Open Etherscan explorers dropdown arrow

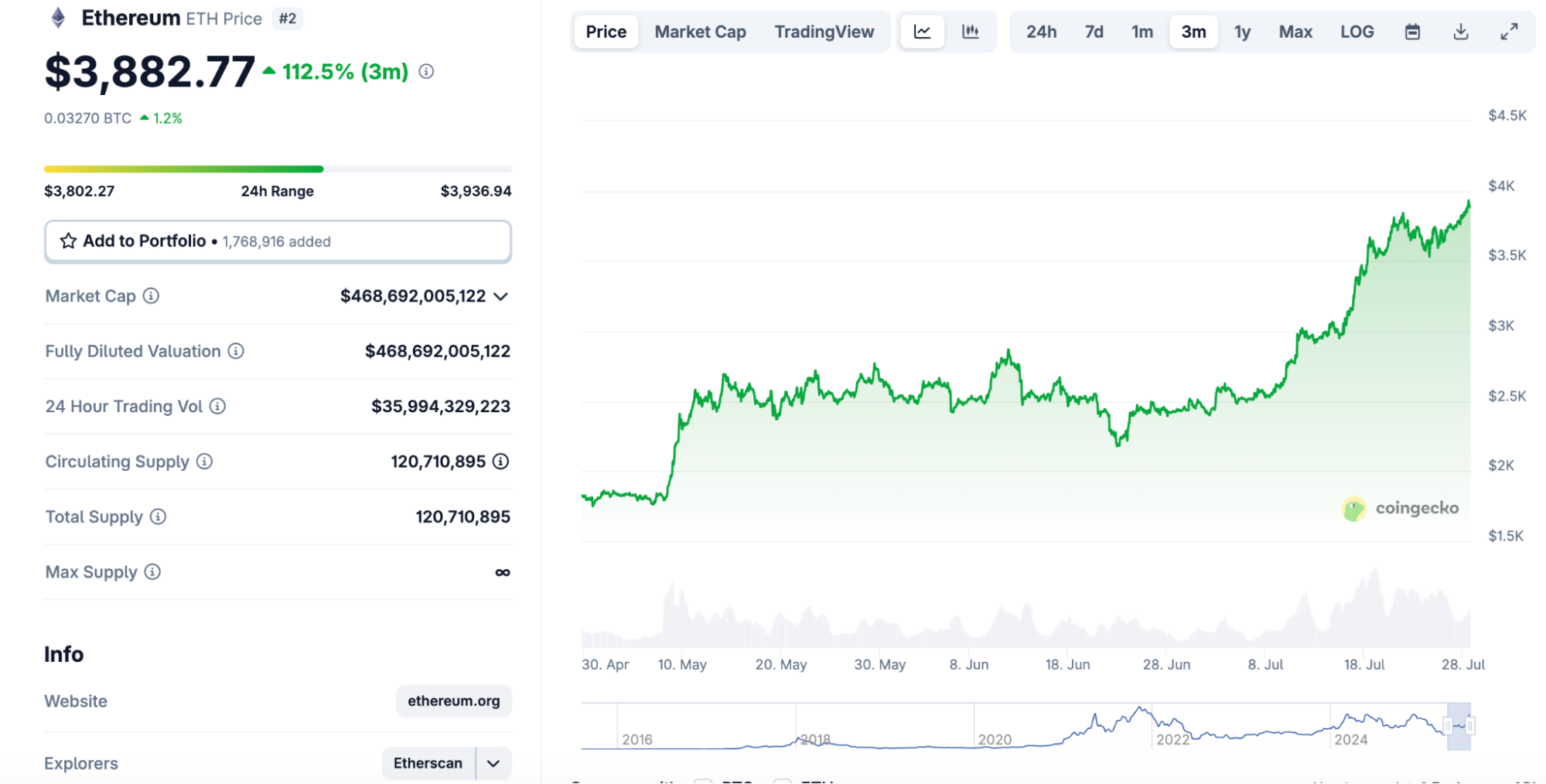tap(493, 764)
